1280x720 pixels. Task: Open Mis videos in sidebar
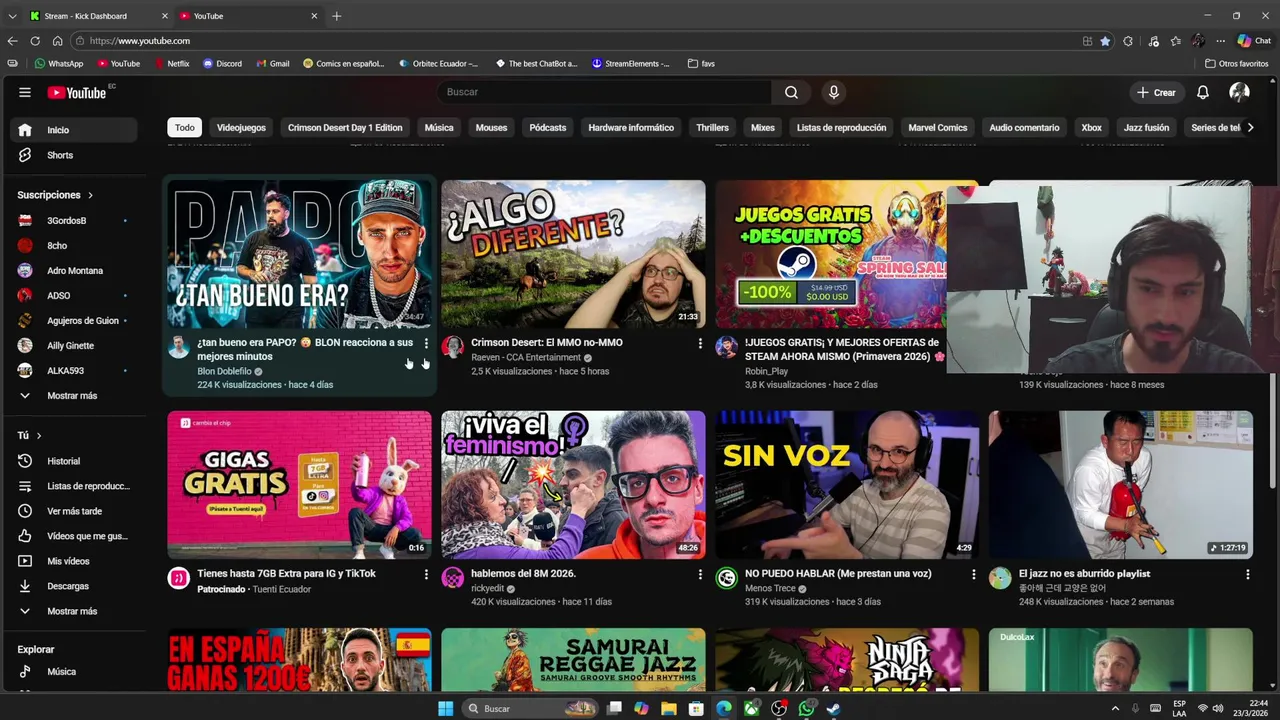click(74, 561)
